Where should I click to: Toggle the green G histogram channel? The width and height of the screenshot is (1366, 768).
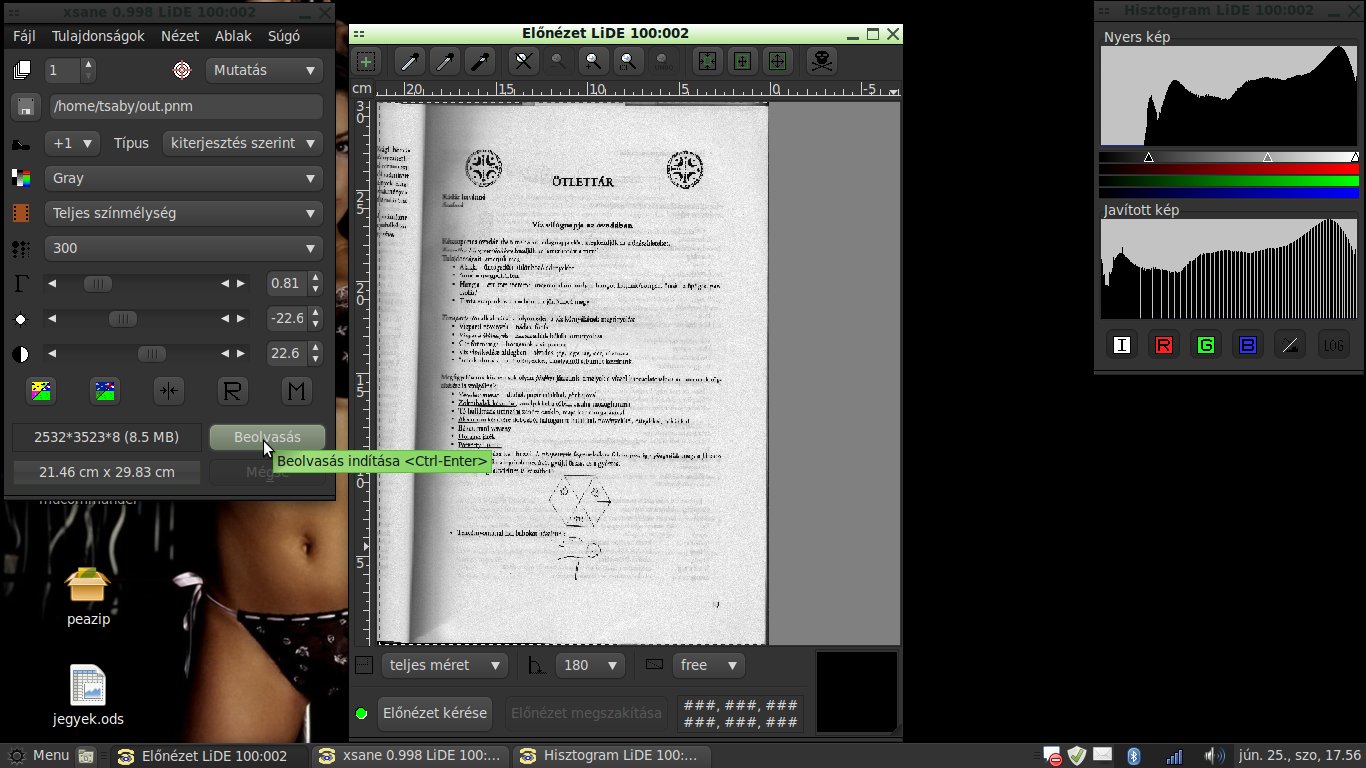point(1206,345)
